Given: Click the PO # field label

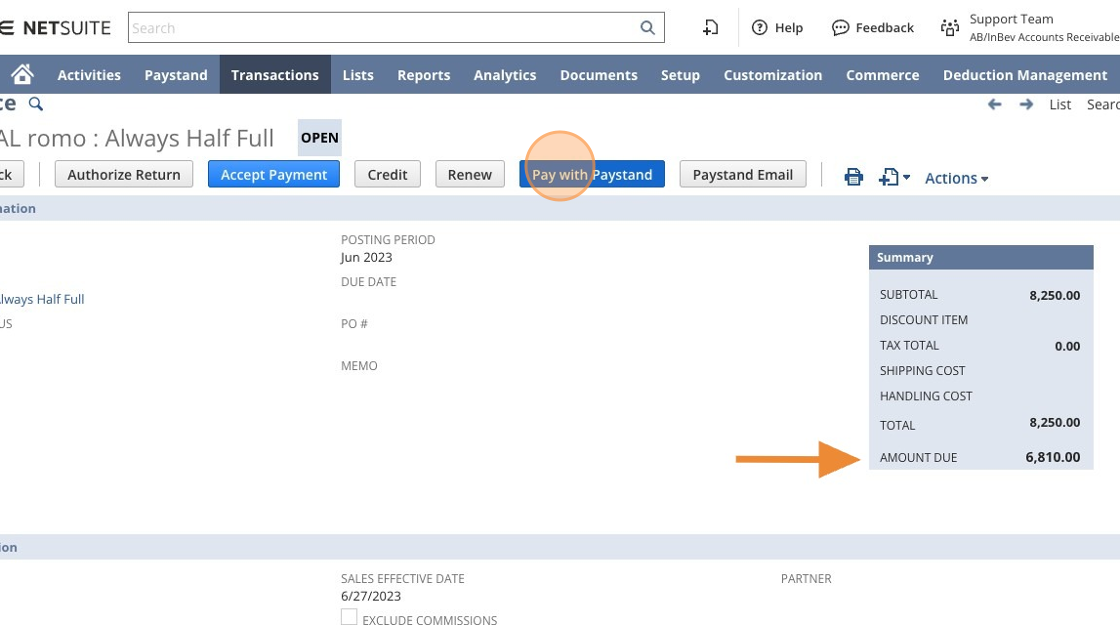Looking at the screenshot, I should point(354,324).
